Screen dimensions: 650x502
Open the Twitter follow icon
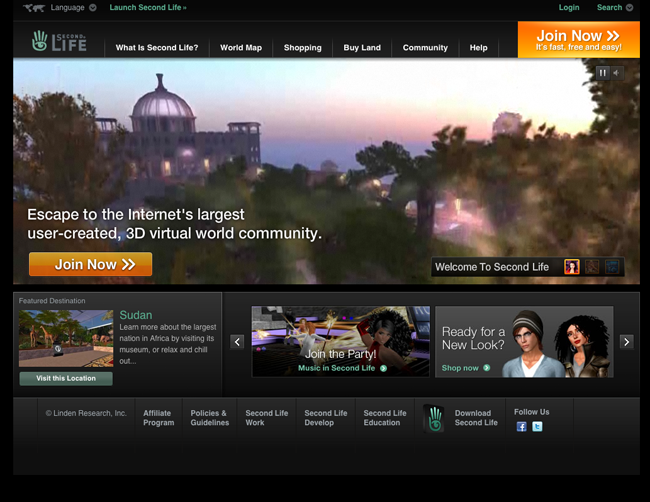pyautogui.click(x=537, y=427)
